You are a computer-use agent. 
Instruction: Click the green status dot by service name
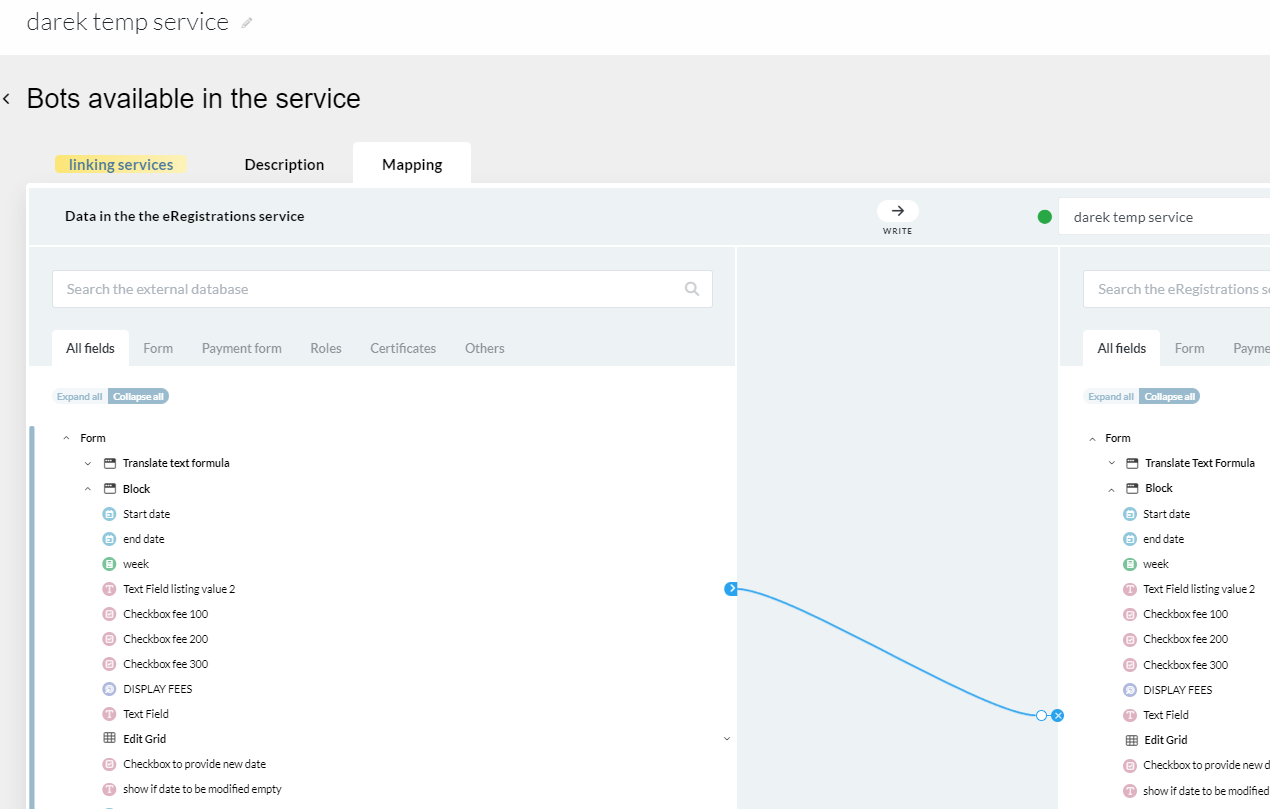click(1045, 217)
